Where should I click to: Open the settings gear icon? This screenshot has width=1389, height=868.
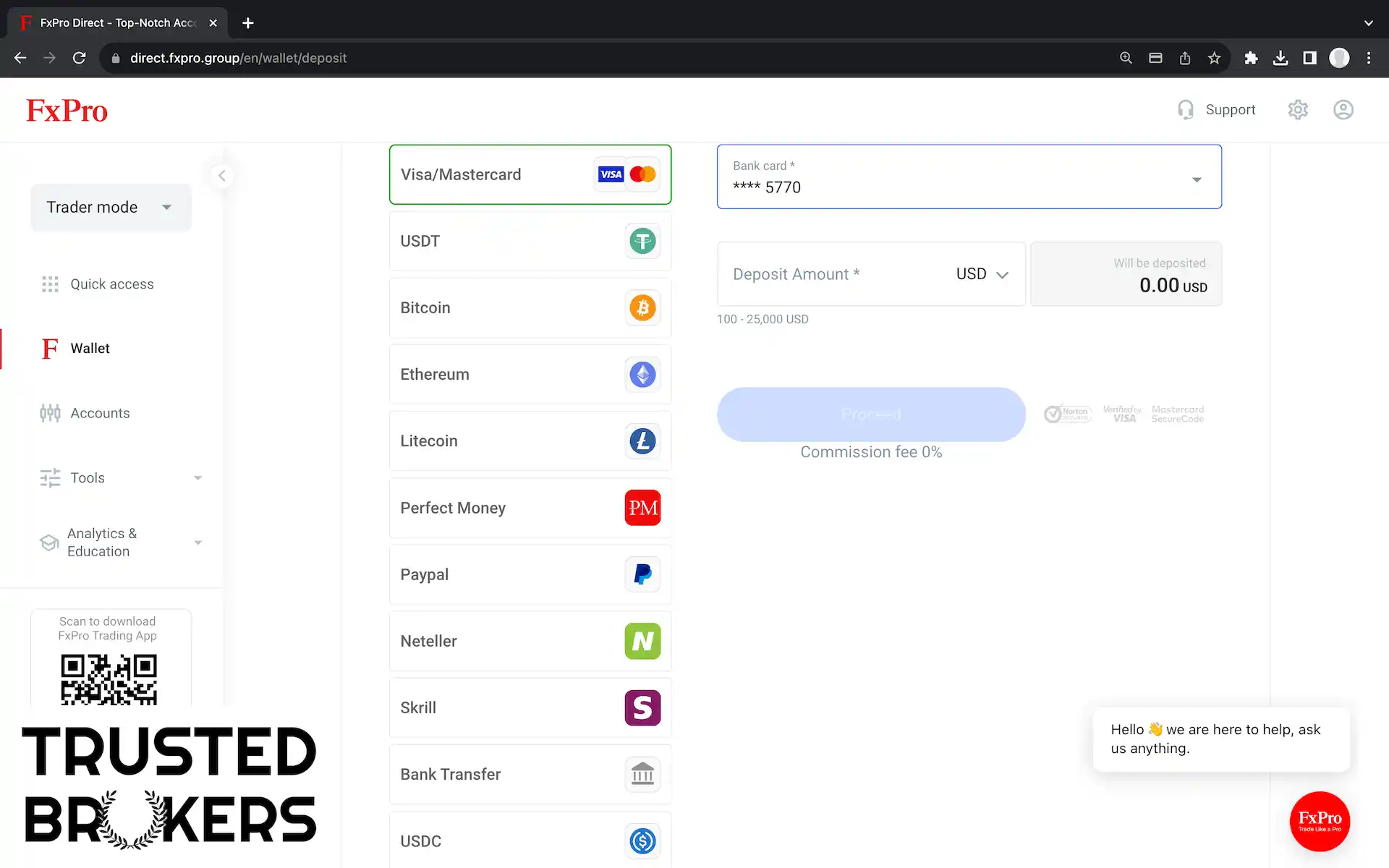coord(1298,110)
